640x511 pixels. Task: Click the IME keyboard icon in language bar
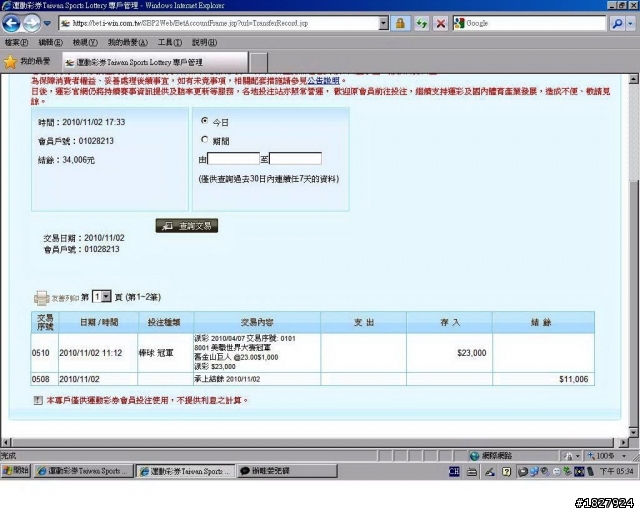coord(472,472)
